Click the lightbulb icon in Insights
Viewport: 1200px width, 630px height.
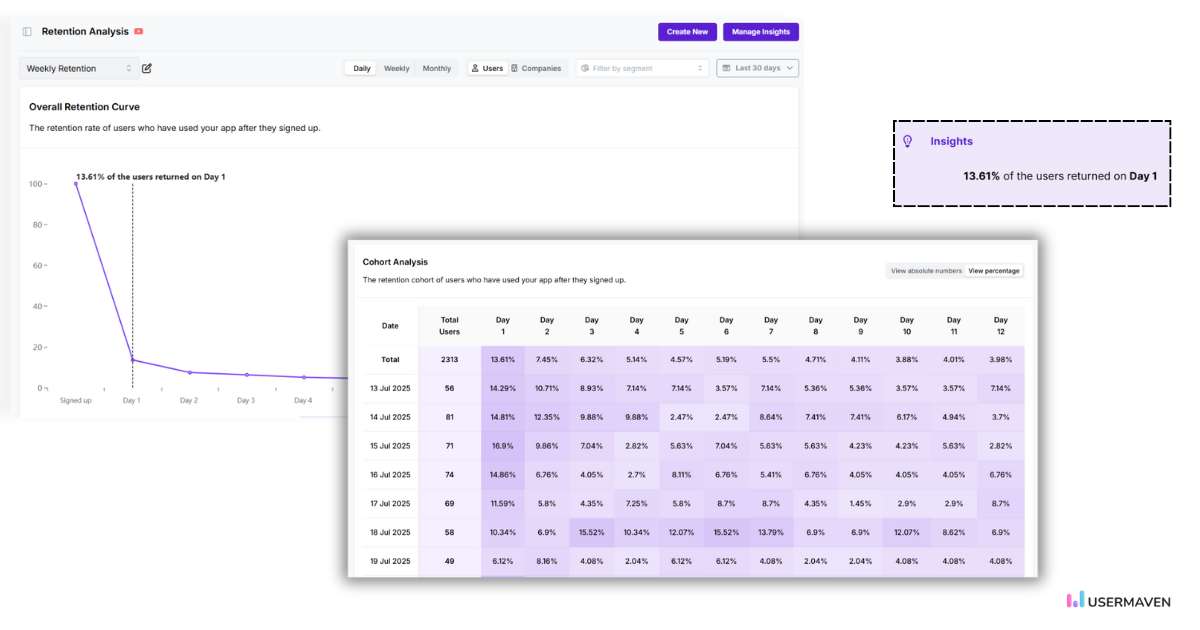coord(908,142)
